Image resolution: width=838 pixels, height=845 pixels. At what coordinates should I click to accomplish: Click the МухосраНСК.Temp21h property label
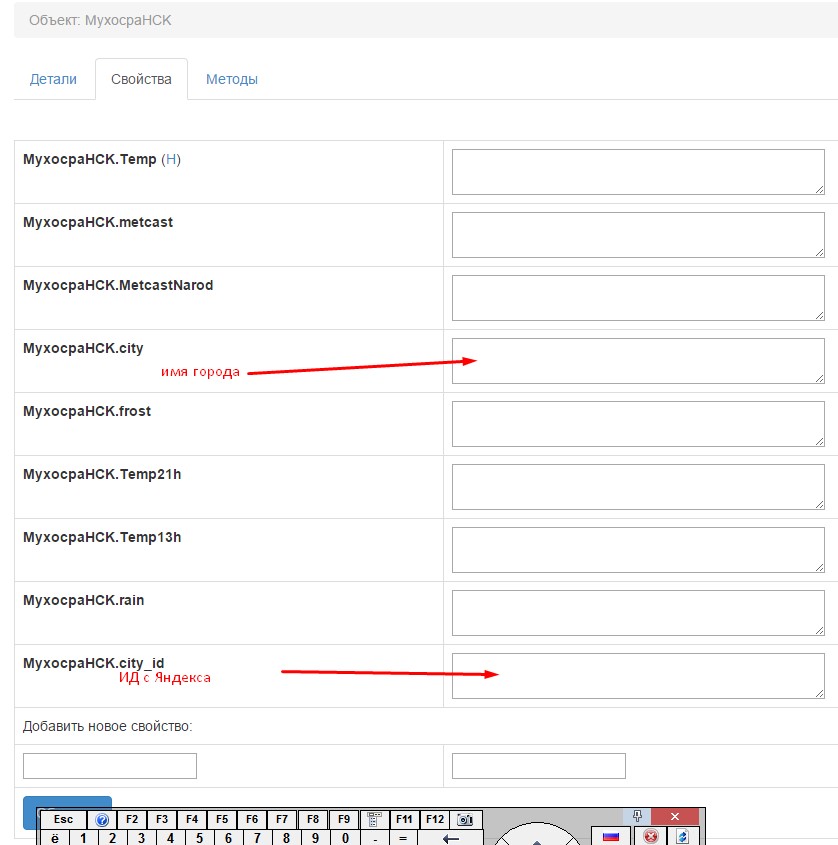tap(102, 474)
